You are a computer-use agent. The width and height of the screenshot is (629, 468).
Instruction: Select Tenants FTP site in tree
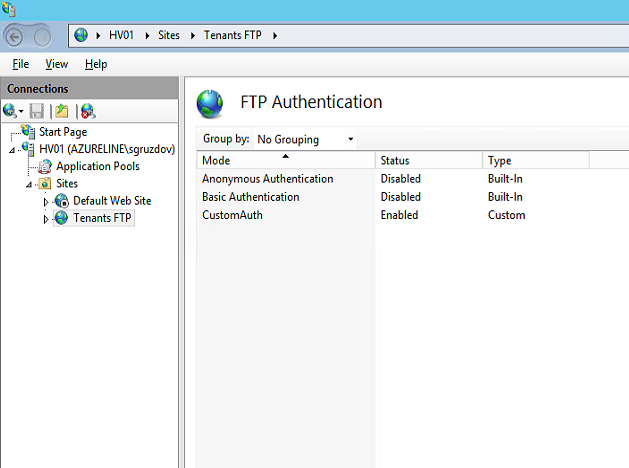pos(102,218)
